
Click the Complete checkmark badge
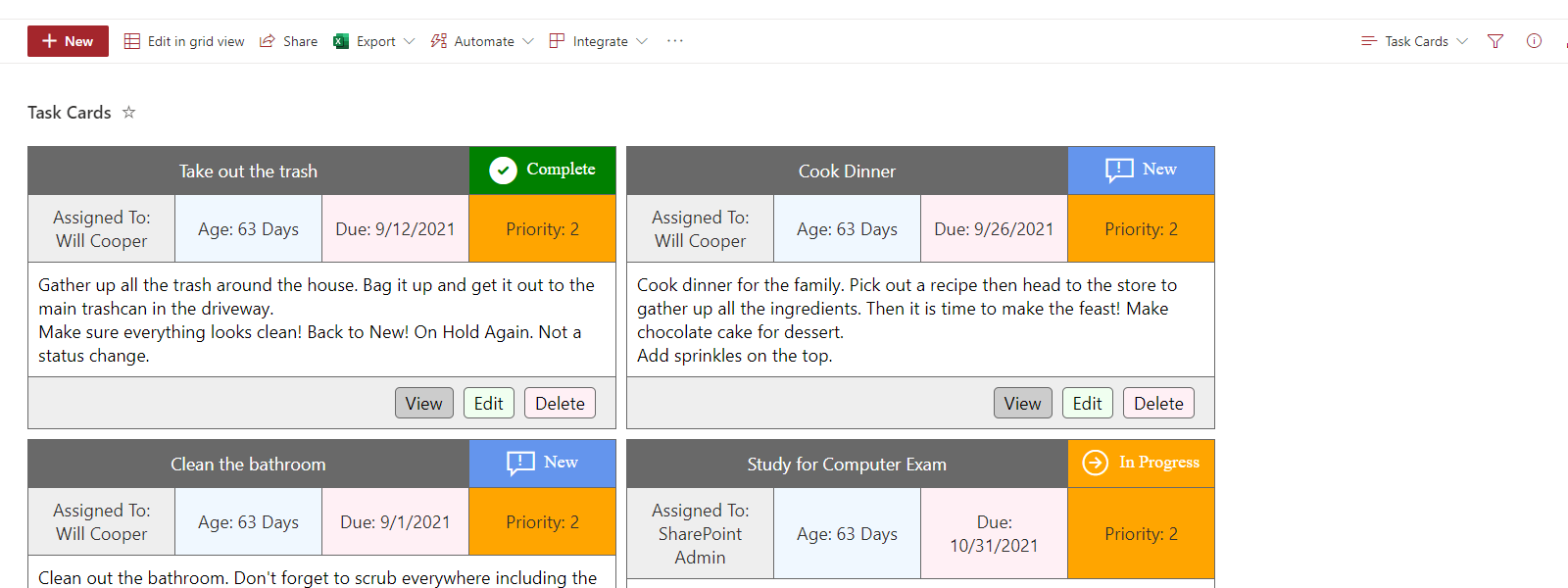pos(503,170)
